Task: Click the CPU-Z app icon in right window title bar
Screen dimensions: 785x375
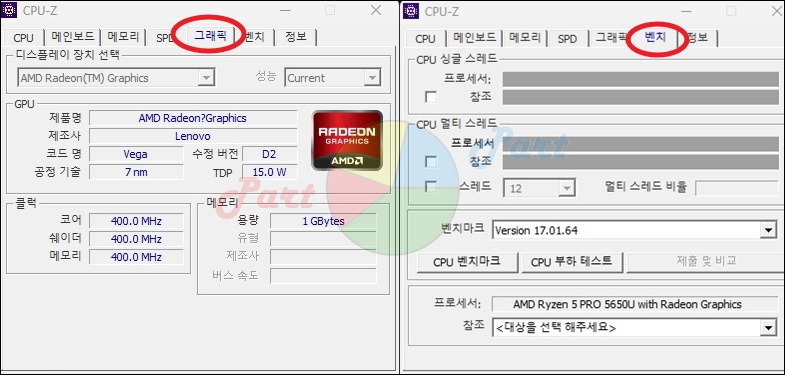Action: tap(411, 11)
